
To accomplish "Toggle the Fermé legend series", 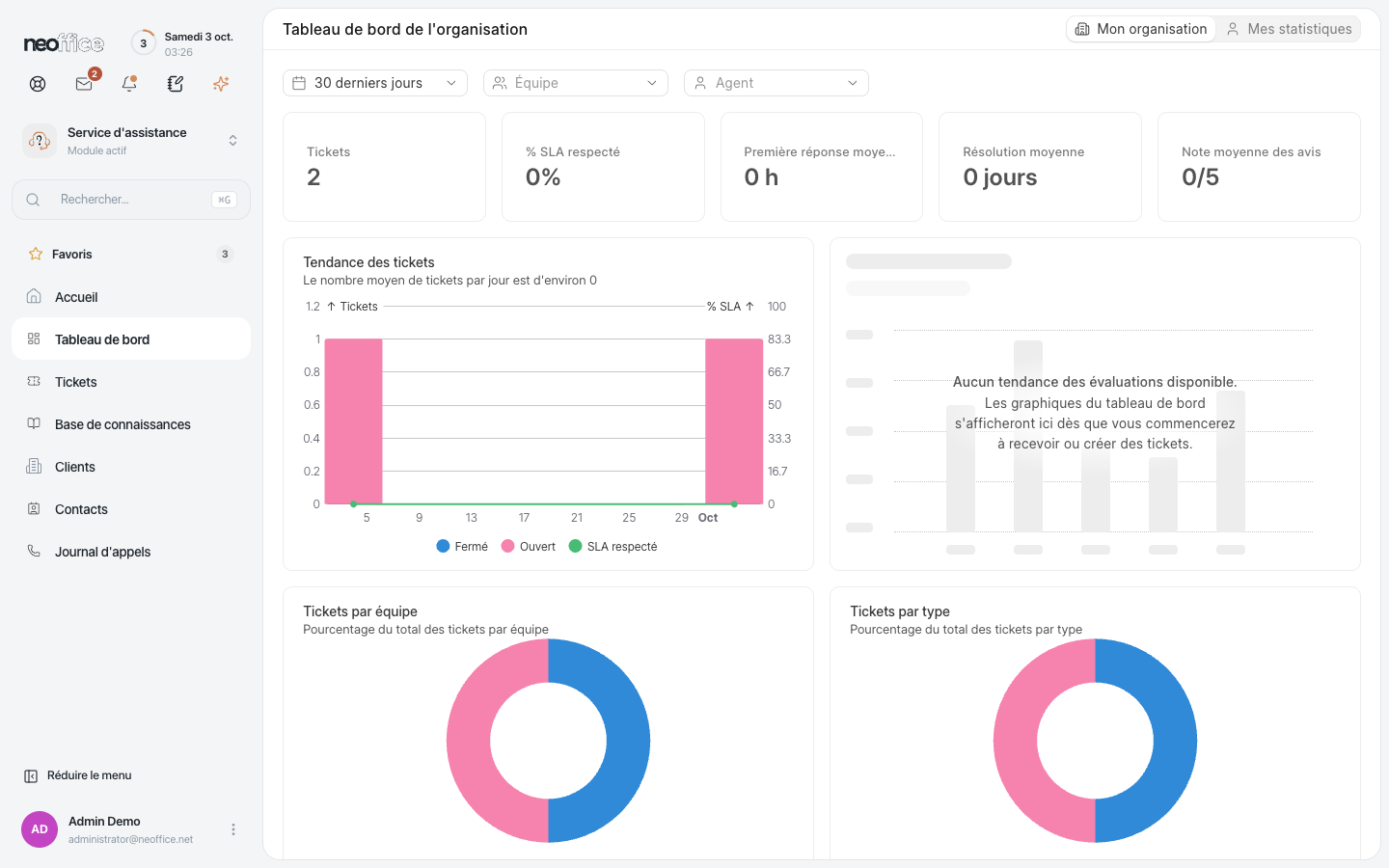I will click(x=462, y=546).
